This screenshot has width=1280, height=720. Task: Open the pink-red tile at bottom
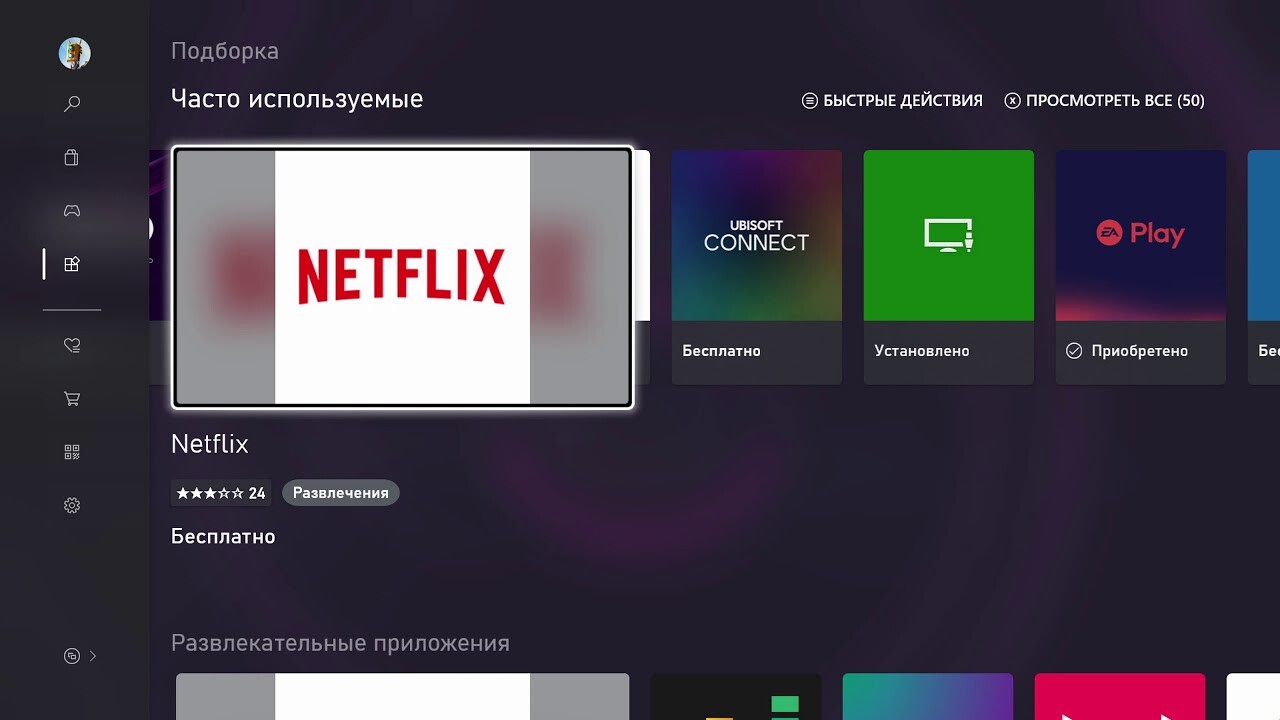pos(1120,697)
